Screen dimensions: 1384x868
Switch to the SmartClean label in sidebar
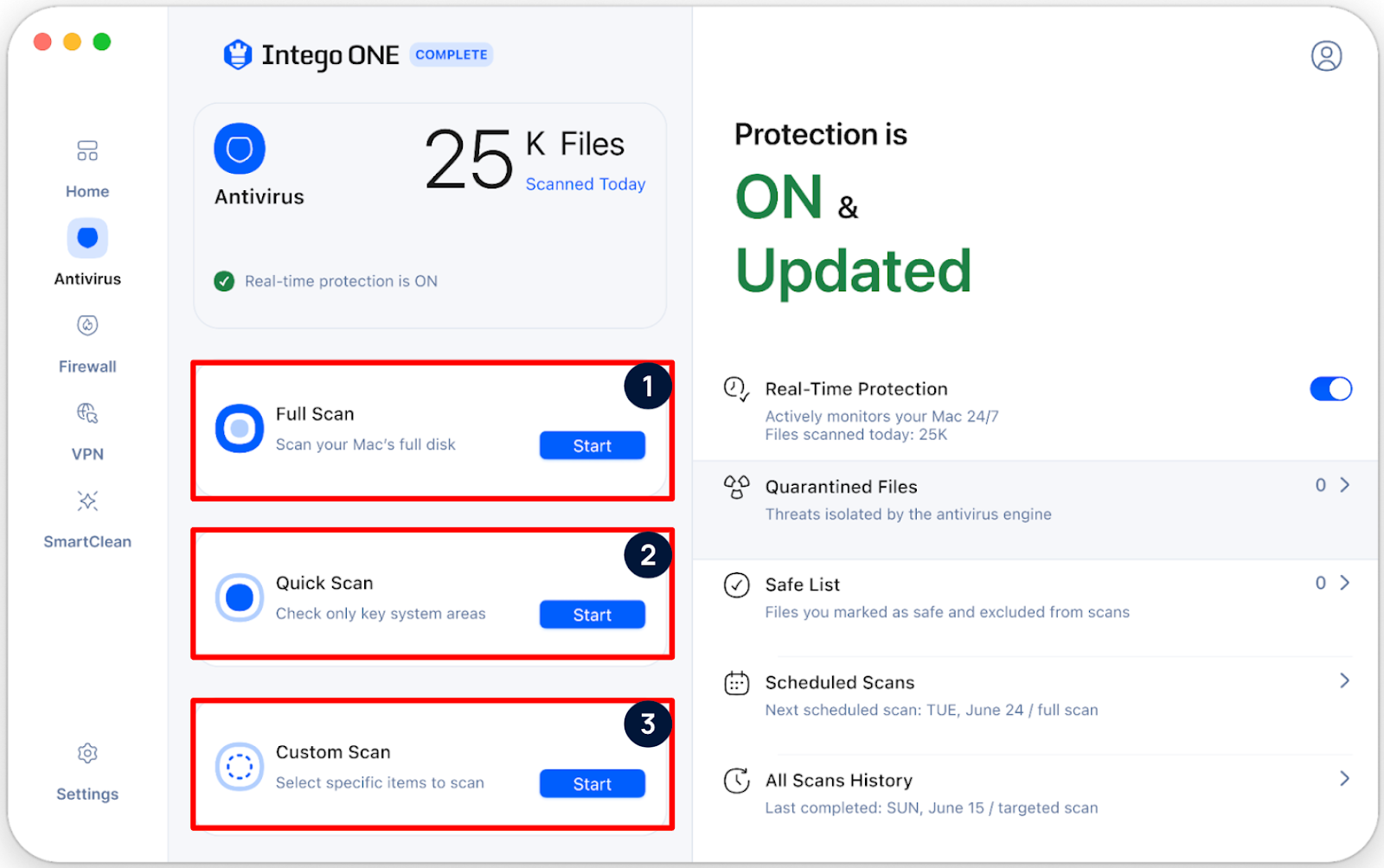[87, 541]
